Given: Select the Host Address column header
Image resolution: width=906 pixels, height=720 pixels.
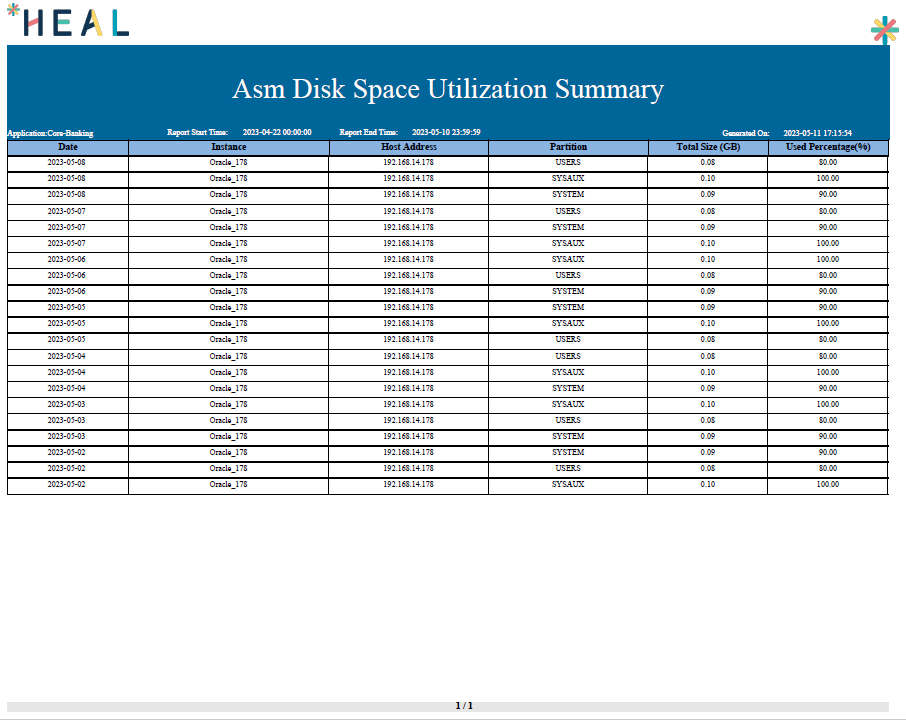Looking at the screenshot, I should click(x=408, y=147).
